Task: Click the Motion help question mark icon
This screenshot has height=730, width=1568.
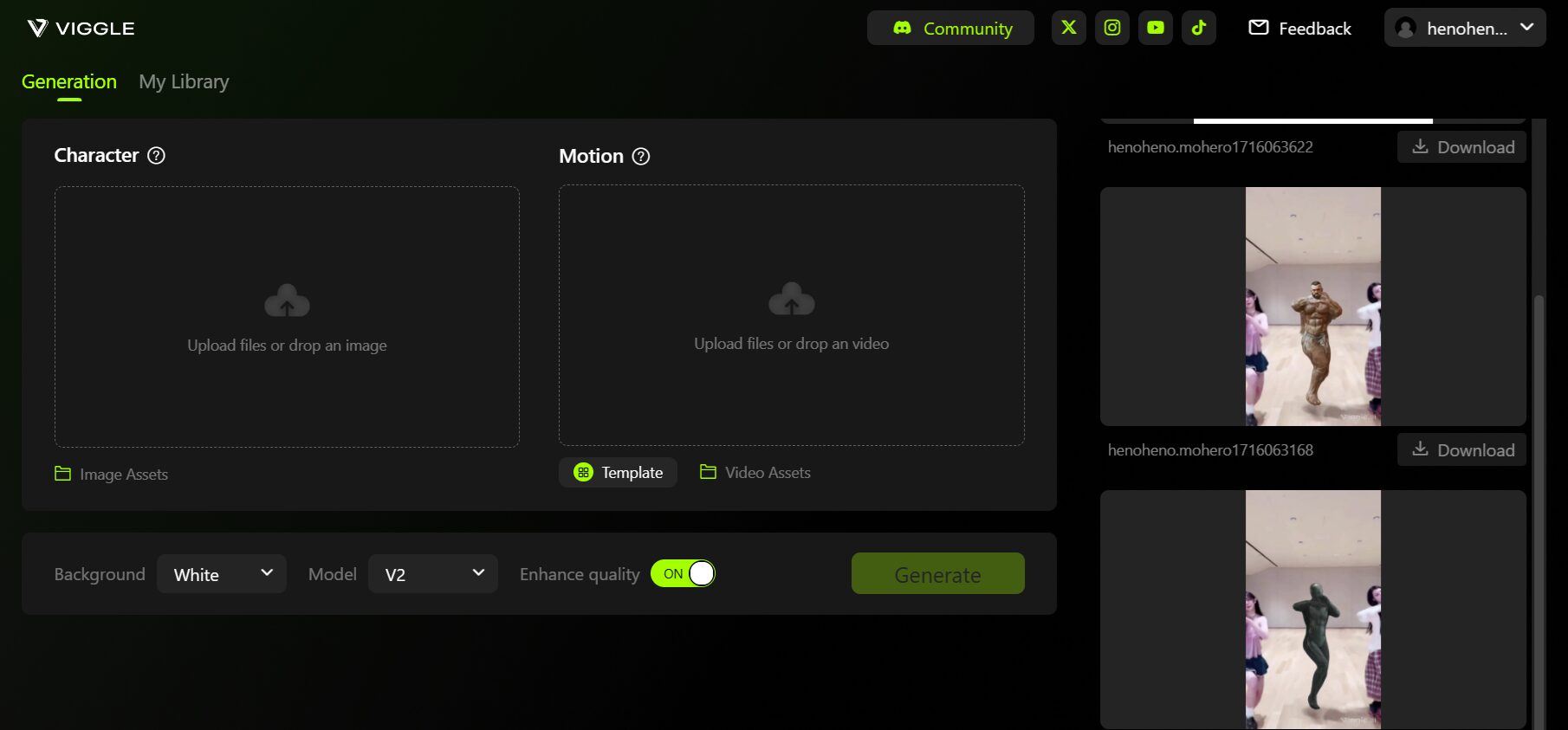Action: pyautogui.click(x=640, y=157)
